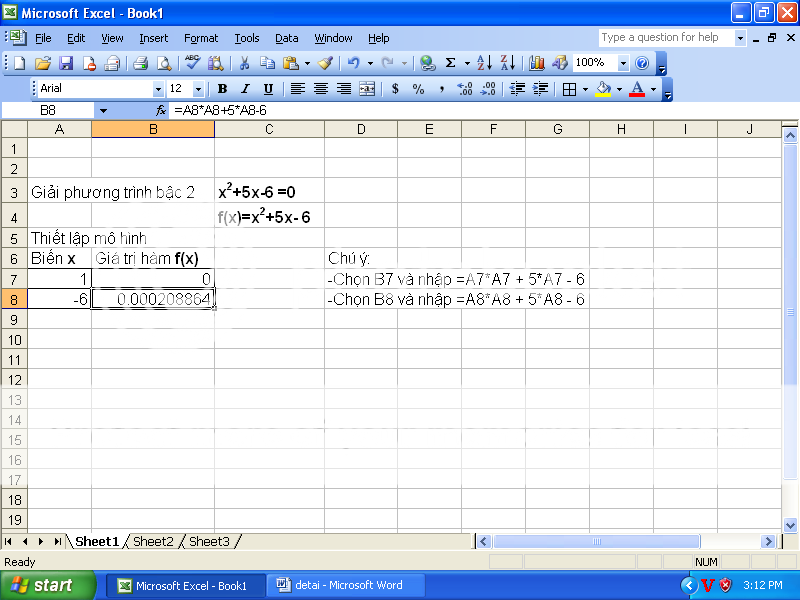Click the Save icon in the toolbar

pyautogui.click(x=66, y=63)
